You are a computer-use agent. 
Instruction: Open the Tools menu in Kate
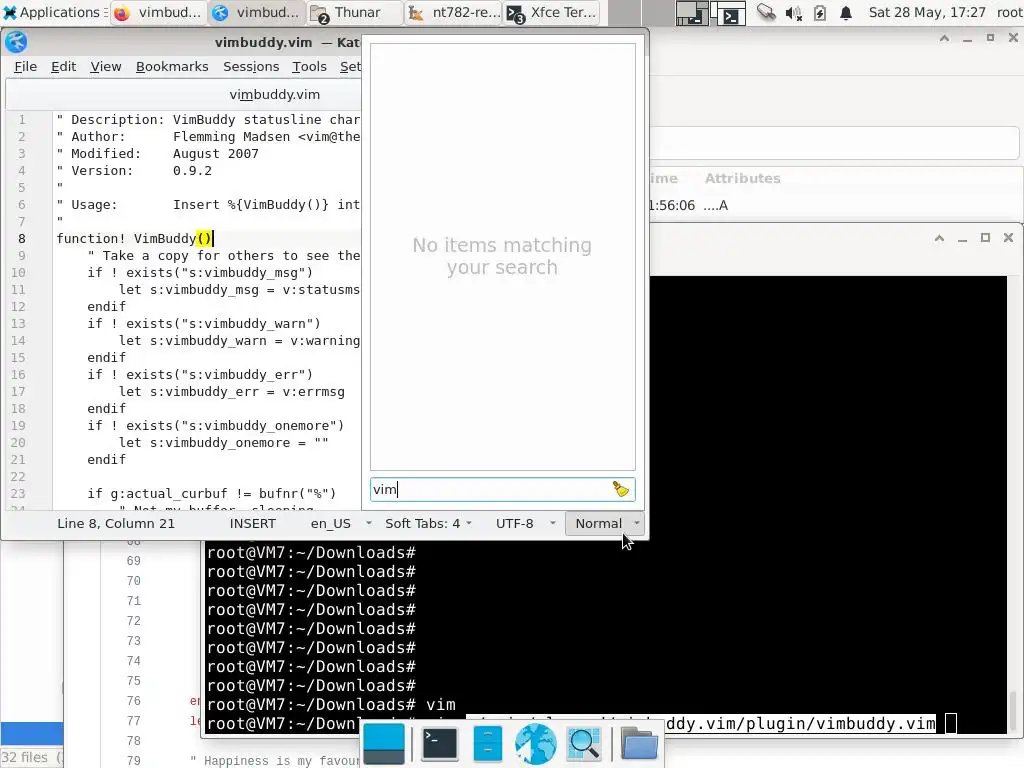(x=309, y=67)
